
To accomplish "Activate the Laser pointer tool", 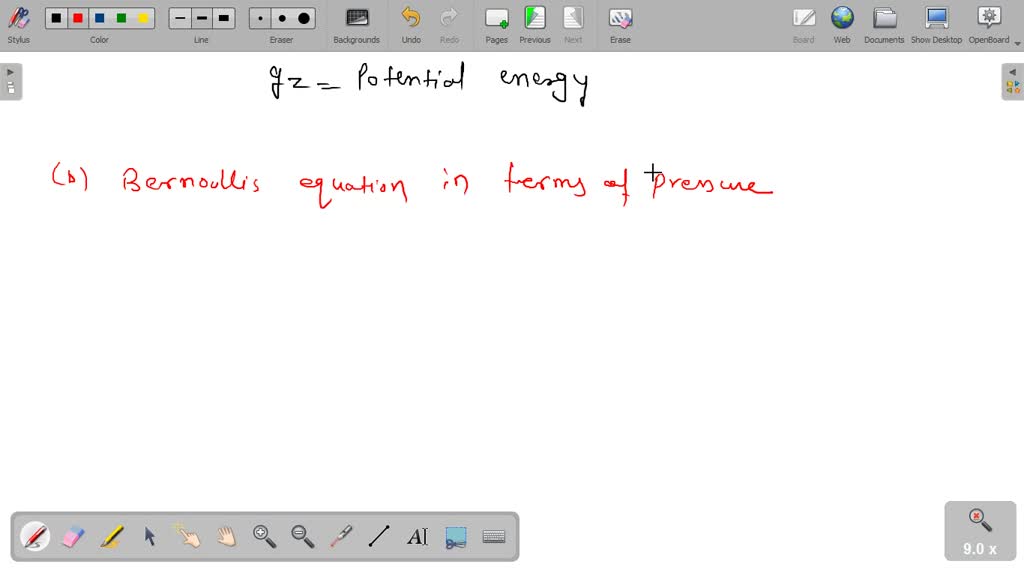I will [340, 537].
